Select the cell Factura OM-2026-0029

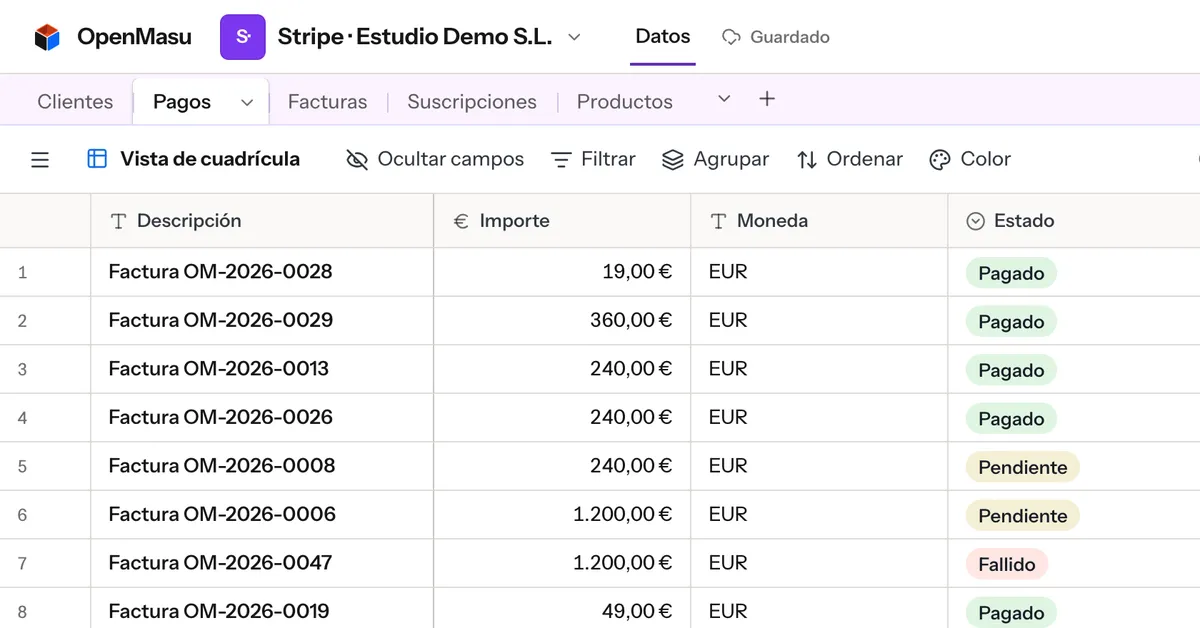(x=262, y=320)
